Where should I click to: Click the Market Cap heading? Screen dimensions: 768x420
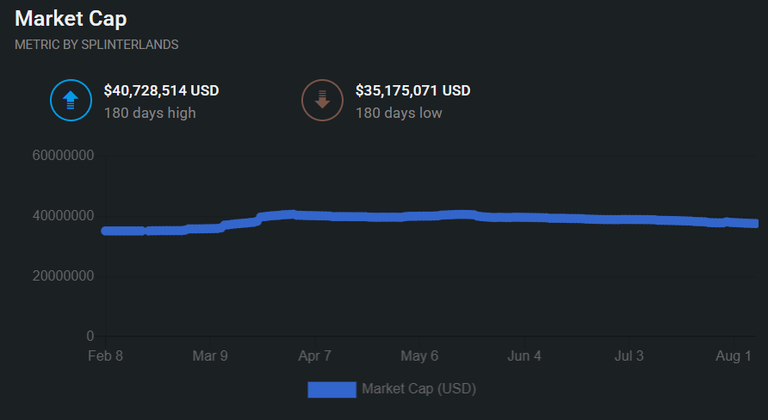pos(71,19)
